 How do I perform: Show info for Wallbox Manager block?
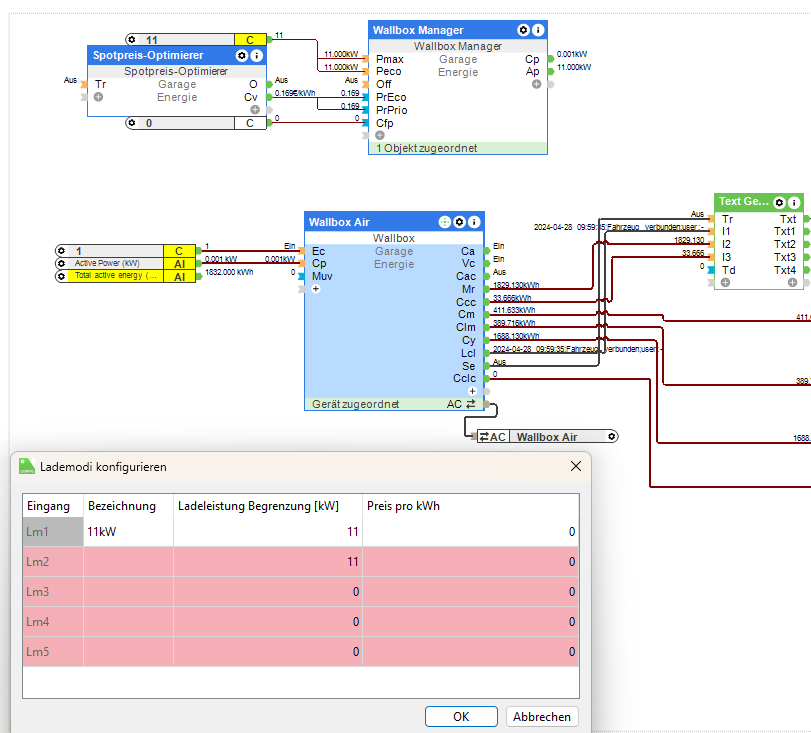pyautogui.click(x=538, y=31)
